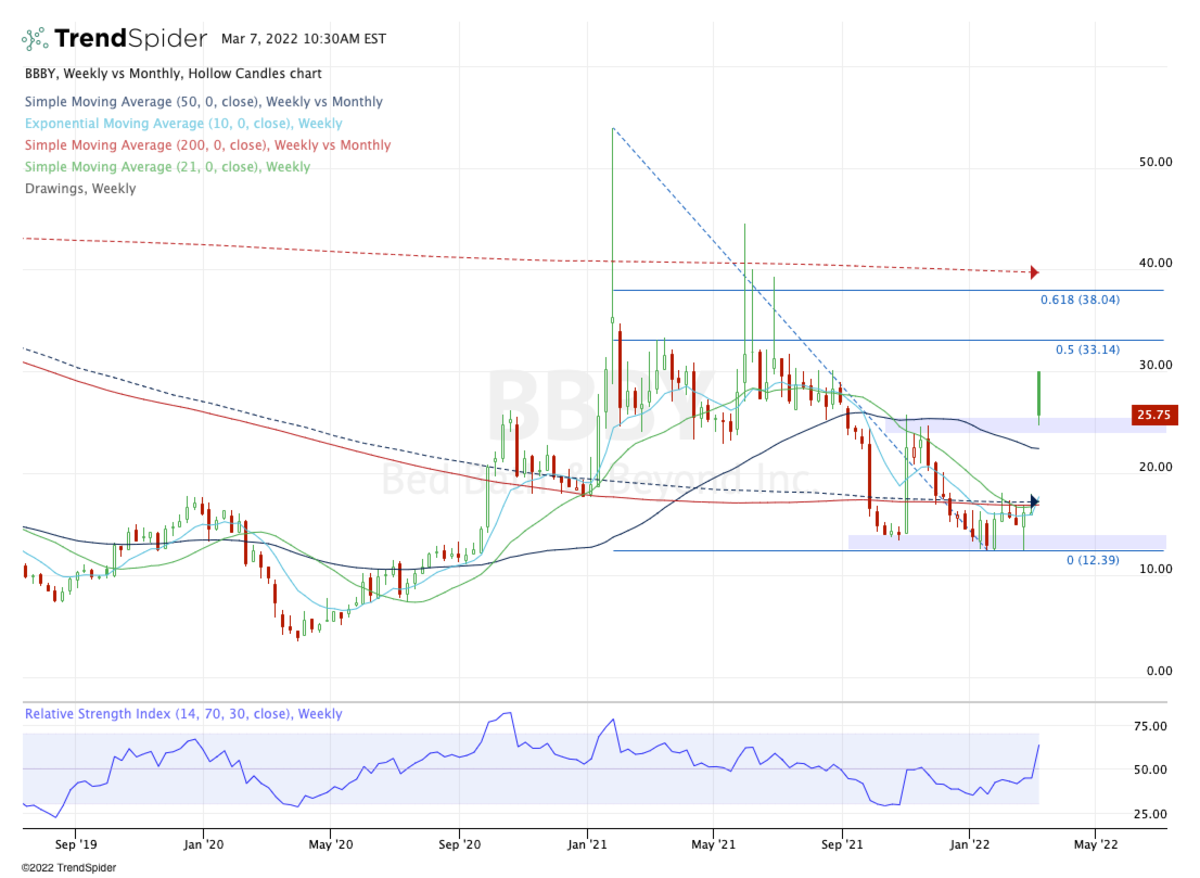Screen dimensions: 1200x878
Task: Click the May '22 date axis label
Action: [1095, 844]
